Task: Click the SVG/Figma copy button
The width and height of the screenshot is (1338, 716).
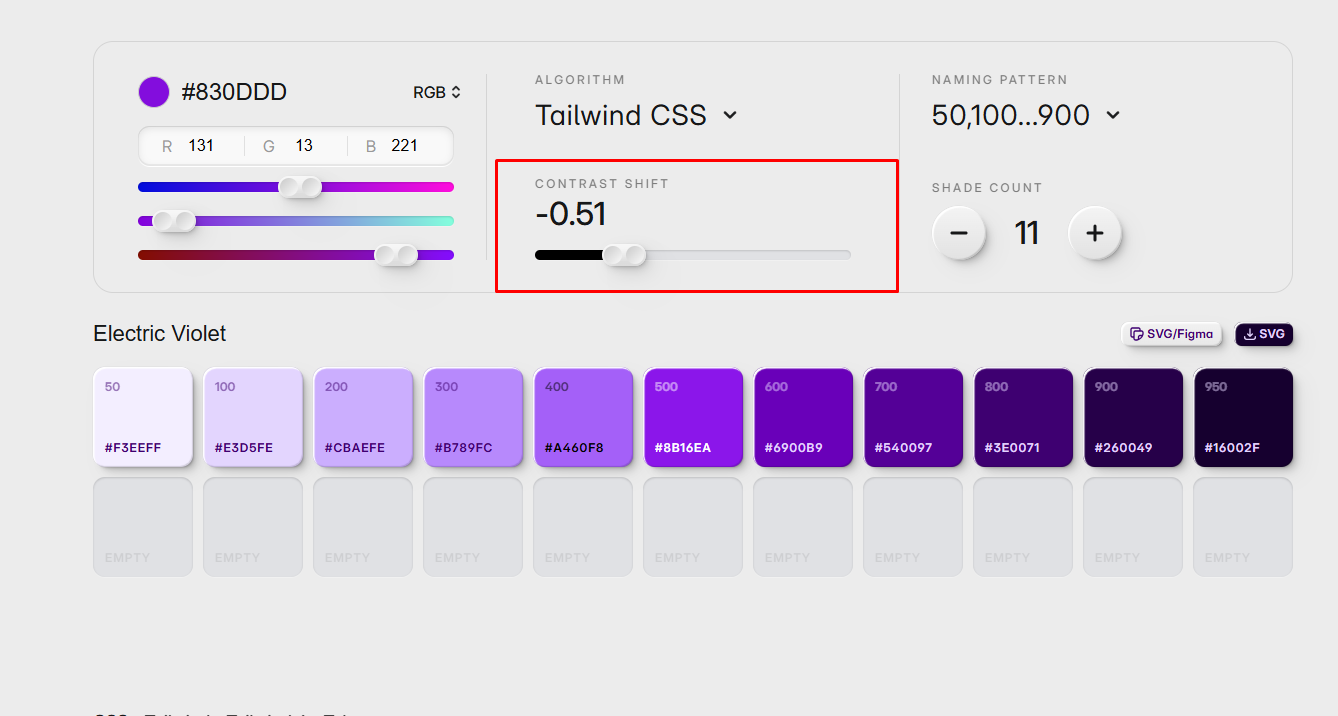Action: pyautogui.click(x=1171, y=334)
